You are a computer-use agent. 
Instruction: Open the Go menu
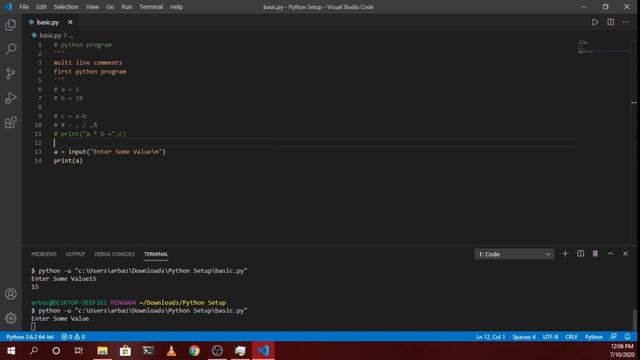coord(110,7)
